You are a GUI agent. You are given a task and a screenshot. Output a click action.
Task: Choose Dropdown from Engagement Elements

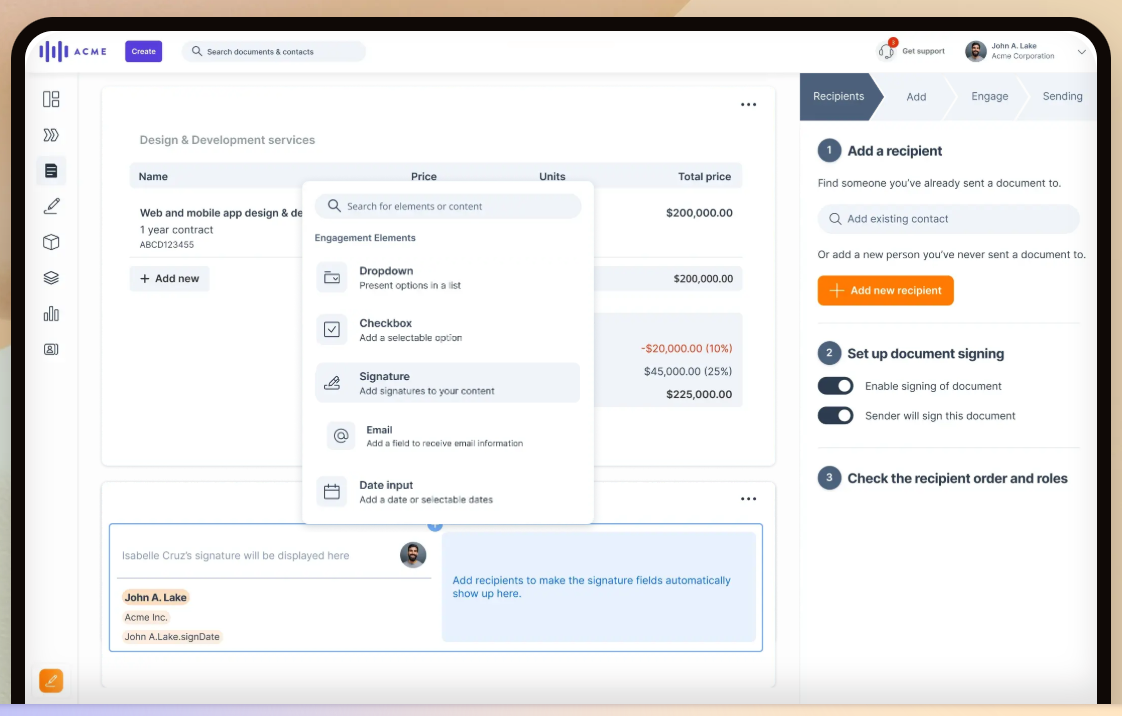[447, 278]
